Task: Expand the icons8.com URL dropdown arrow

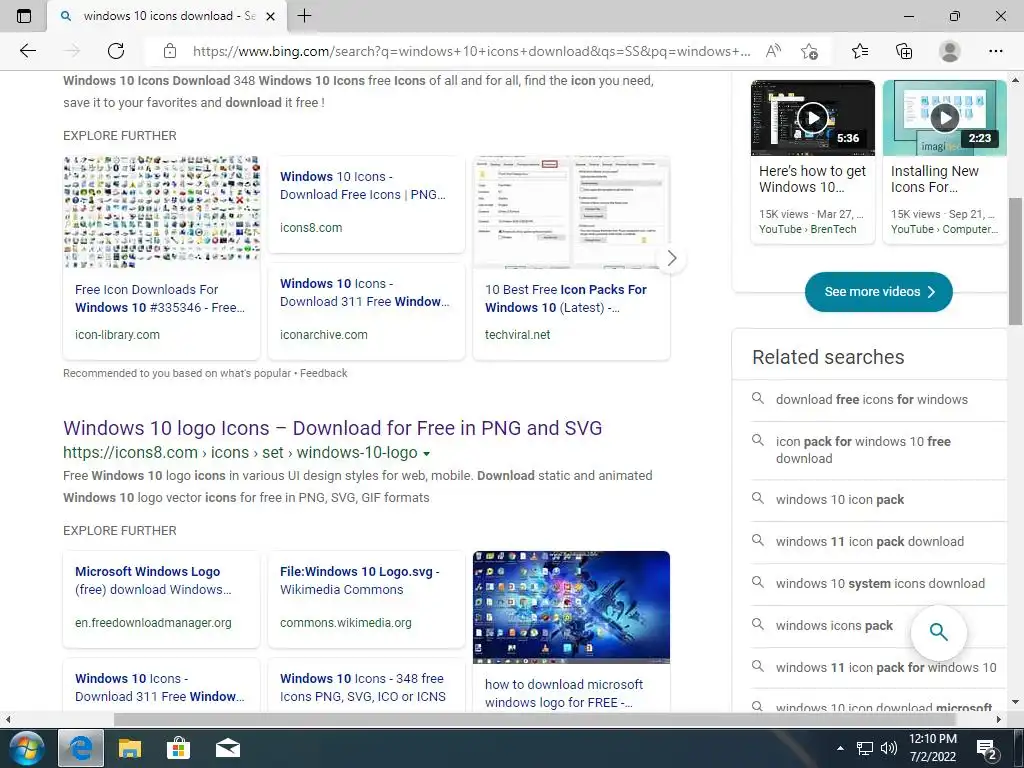Action: coord(426,453)
